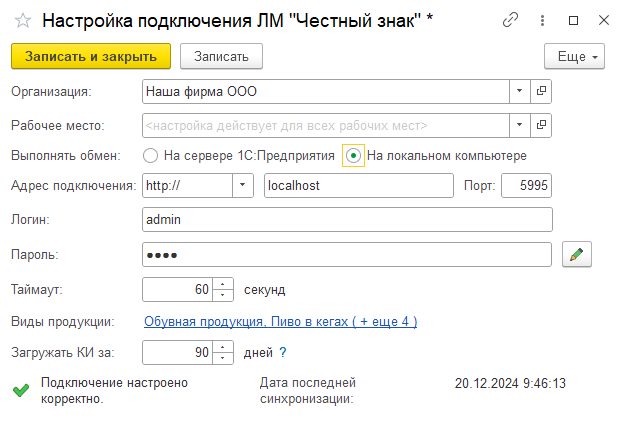
Task: Click into the Логин field
Action: coord(347,219)
